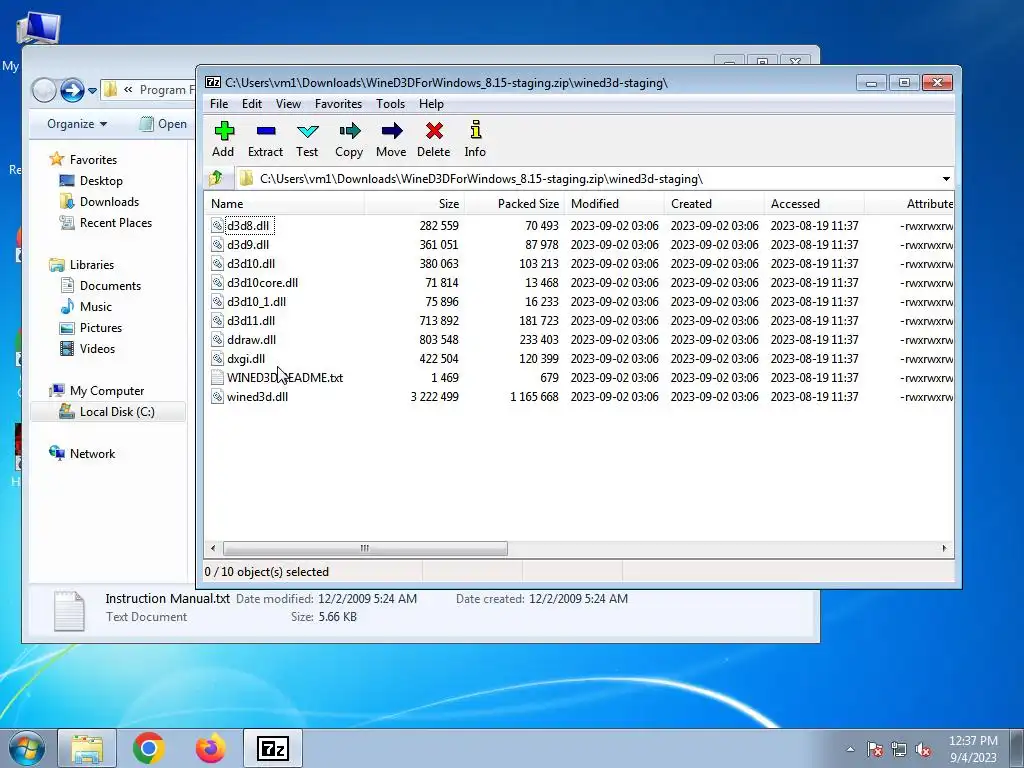Click the taskbar clock showing 12:37 PM
This screenshot has width=1024, height=768.
(x=973, y=749)
